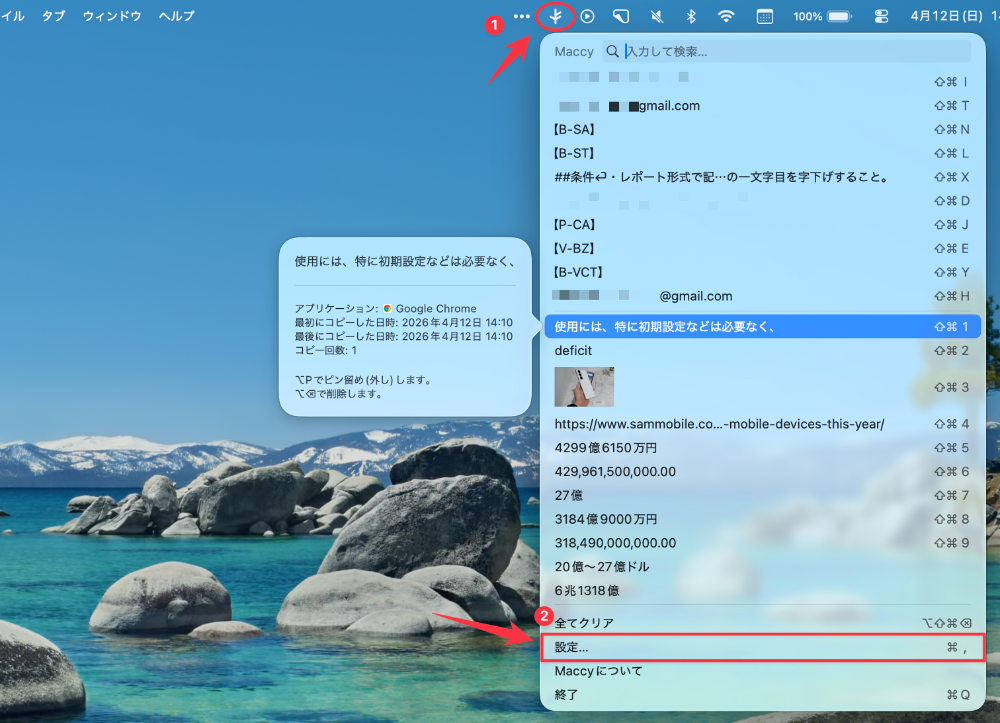Select 全てクリア to clear history

pos(762,623)
